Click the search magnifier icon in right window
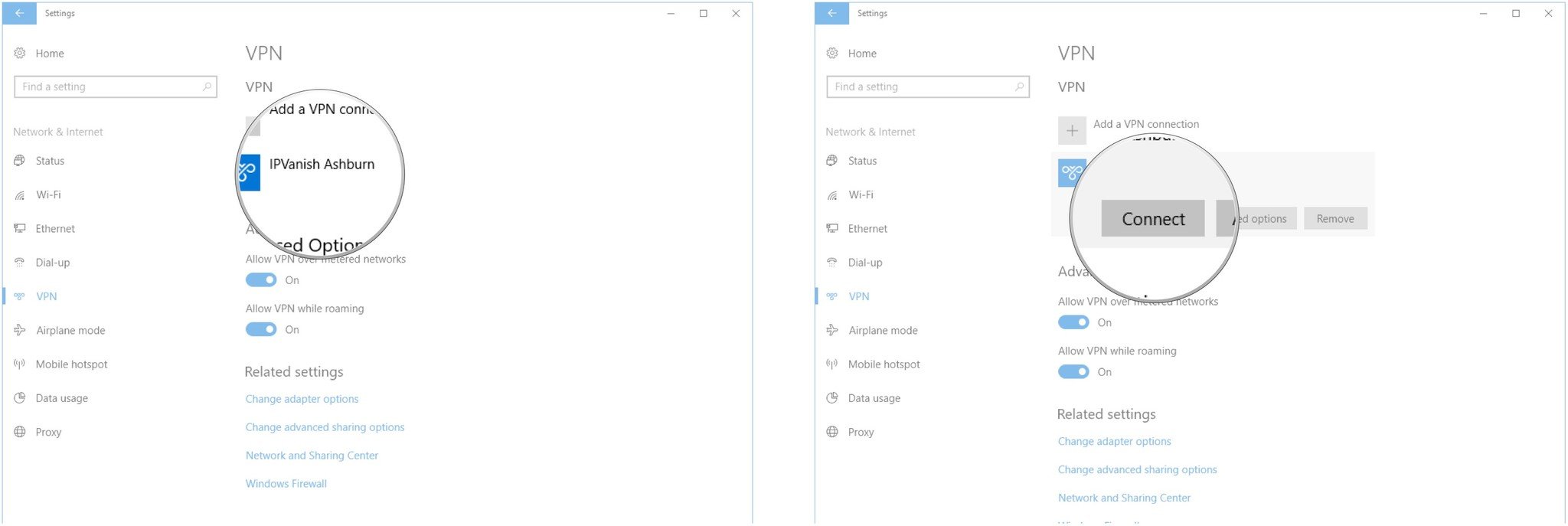This screenshot has width=1568, height=526. tap(1019, 87)
